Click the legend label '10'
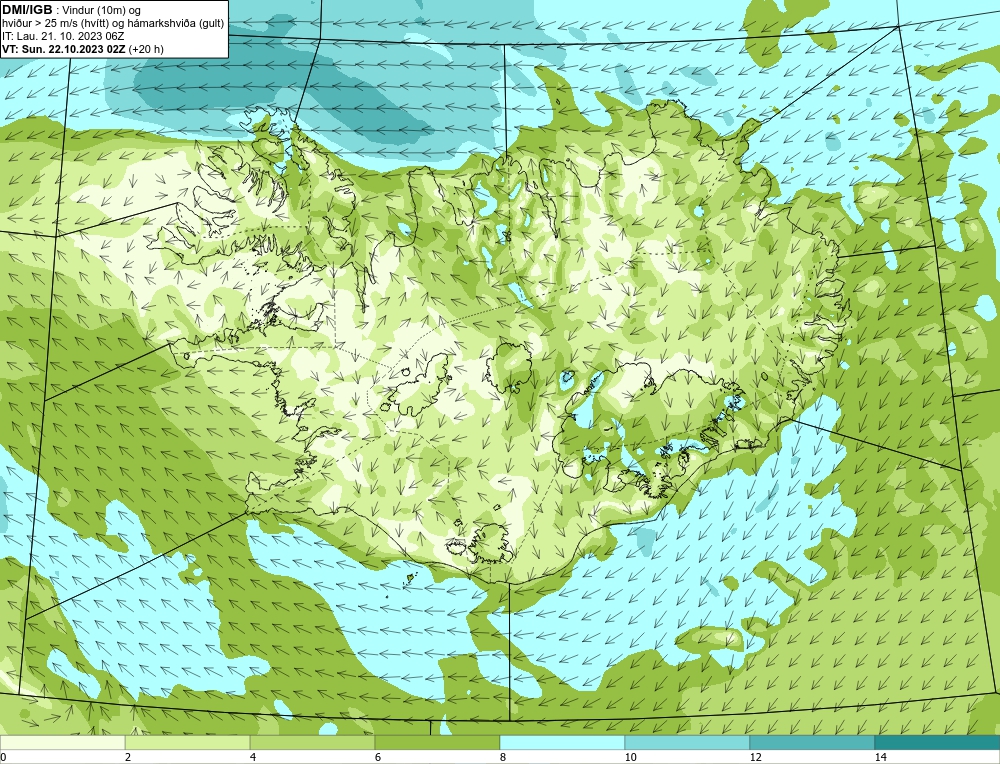This screenshot has width=1000, height=764. 631,757
